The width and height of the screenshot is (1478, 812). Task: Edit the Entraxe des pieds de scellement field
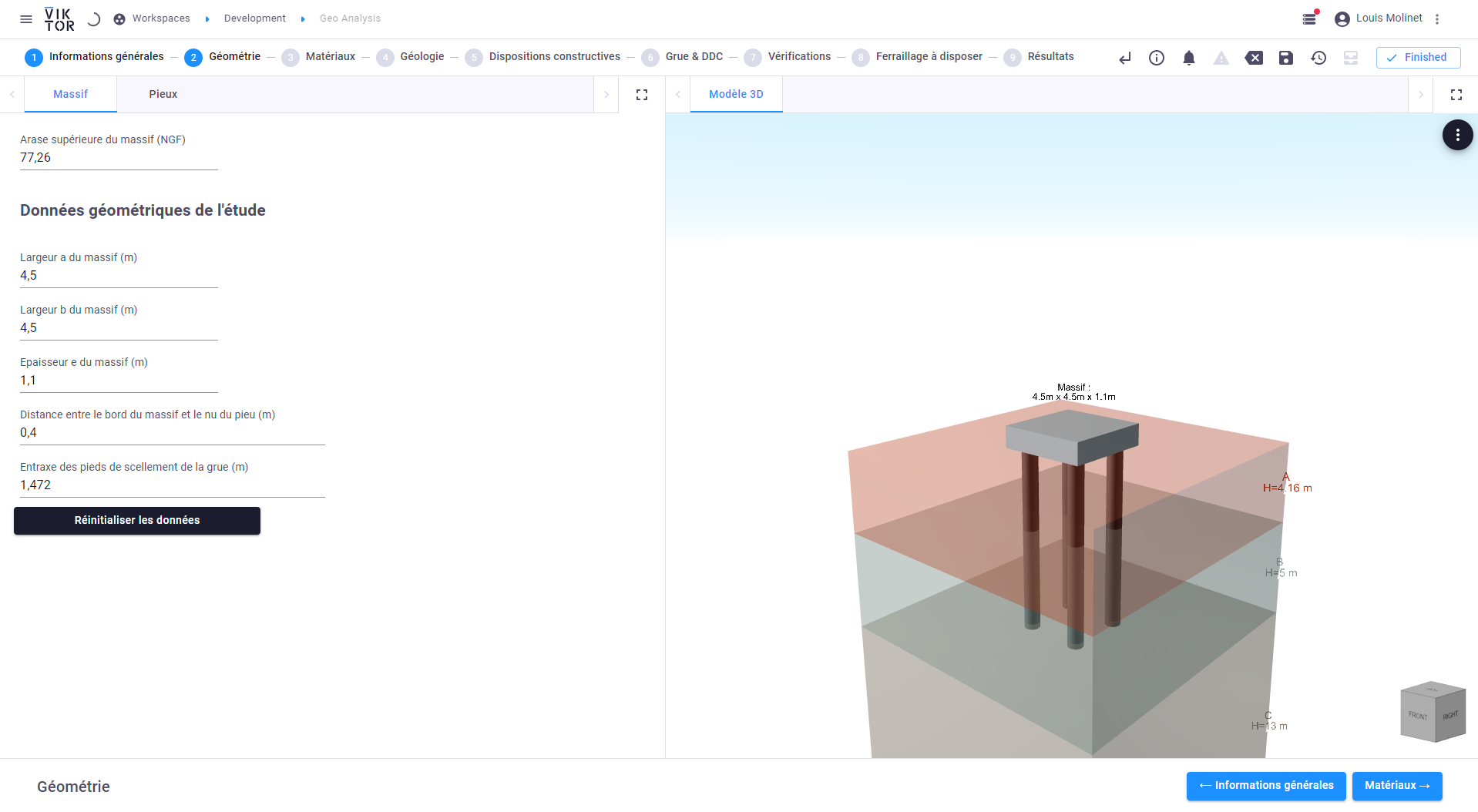173,485
